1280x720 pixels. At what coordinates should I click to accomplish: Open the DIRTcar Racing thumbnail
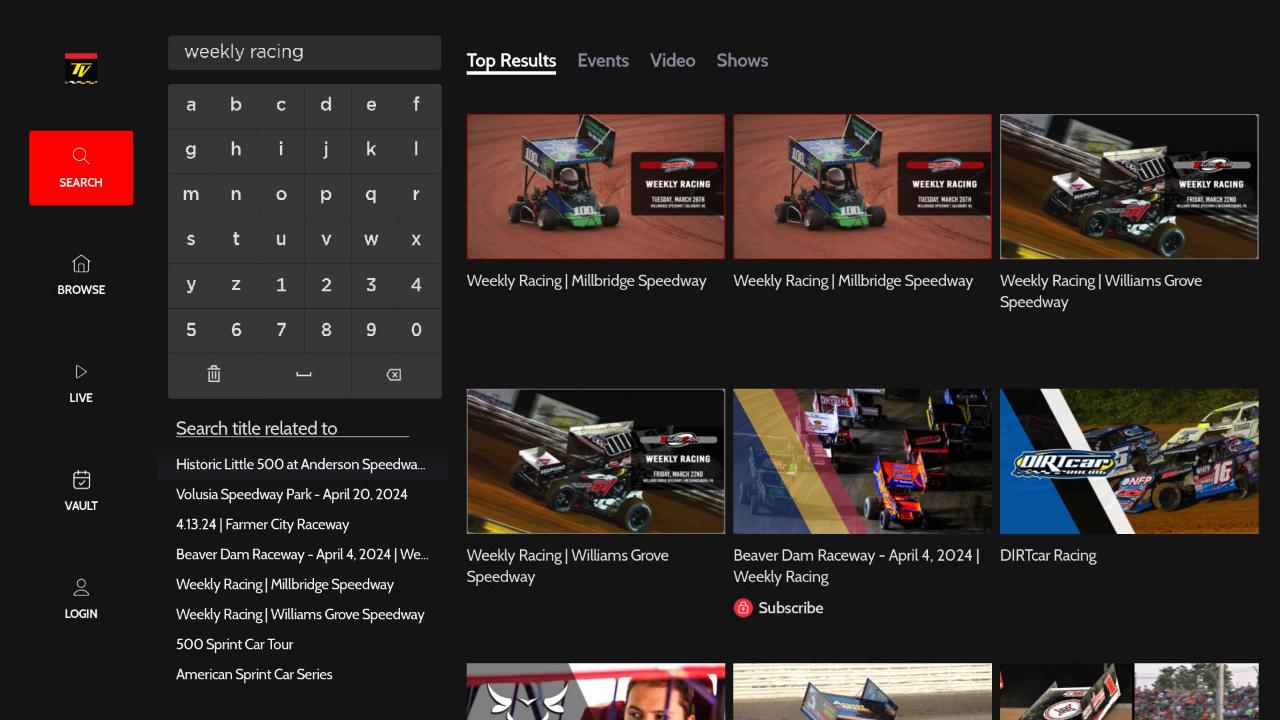pos(1129,461)
